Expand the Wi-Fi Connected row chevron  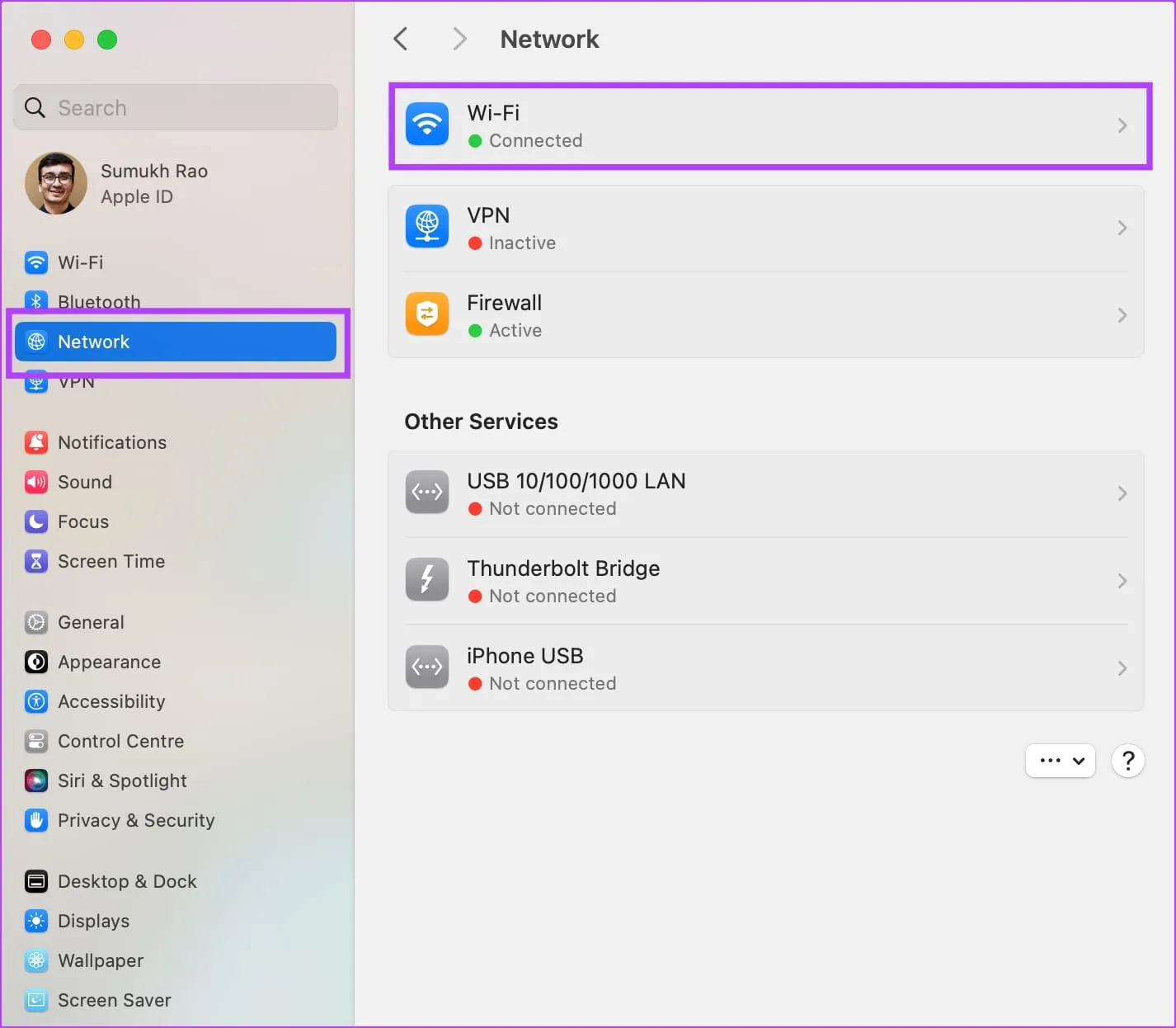click(x=1122, y=125)
